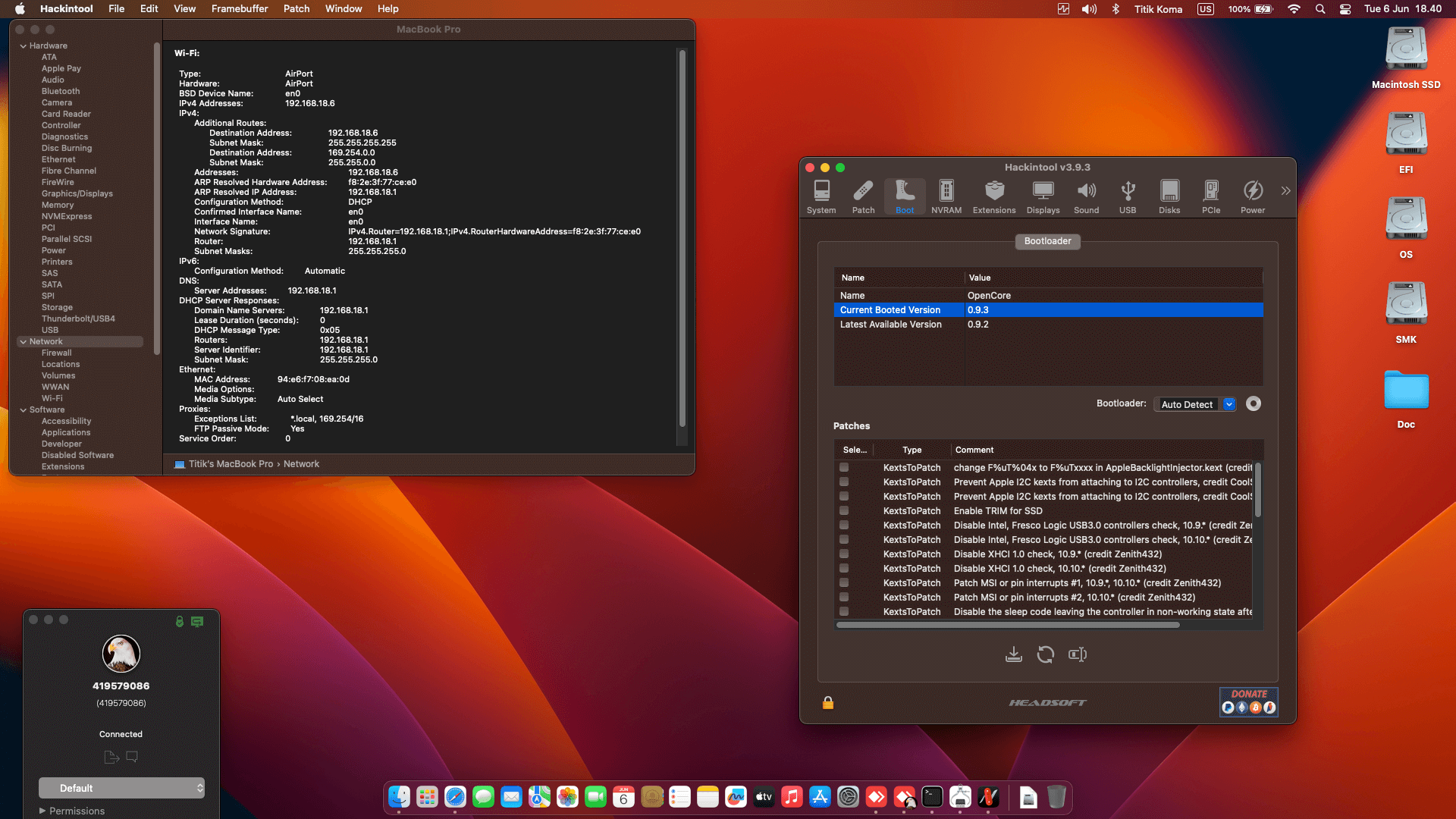This screenshot has height=819, width=1456.
Task: Click the download bootloader icon below patches
Action: pos(1014,654)
